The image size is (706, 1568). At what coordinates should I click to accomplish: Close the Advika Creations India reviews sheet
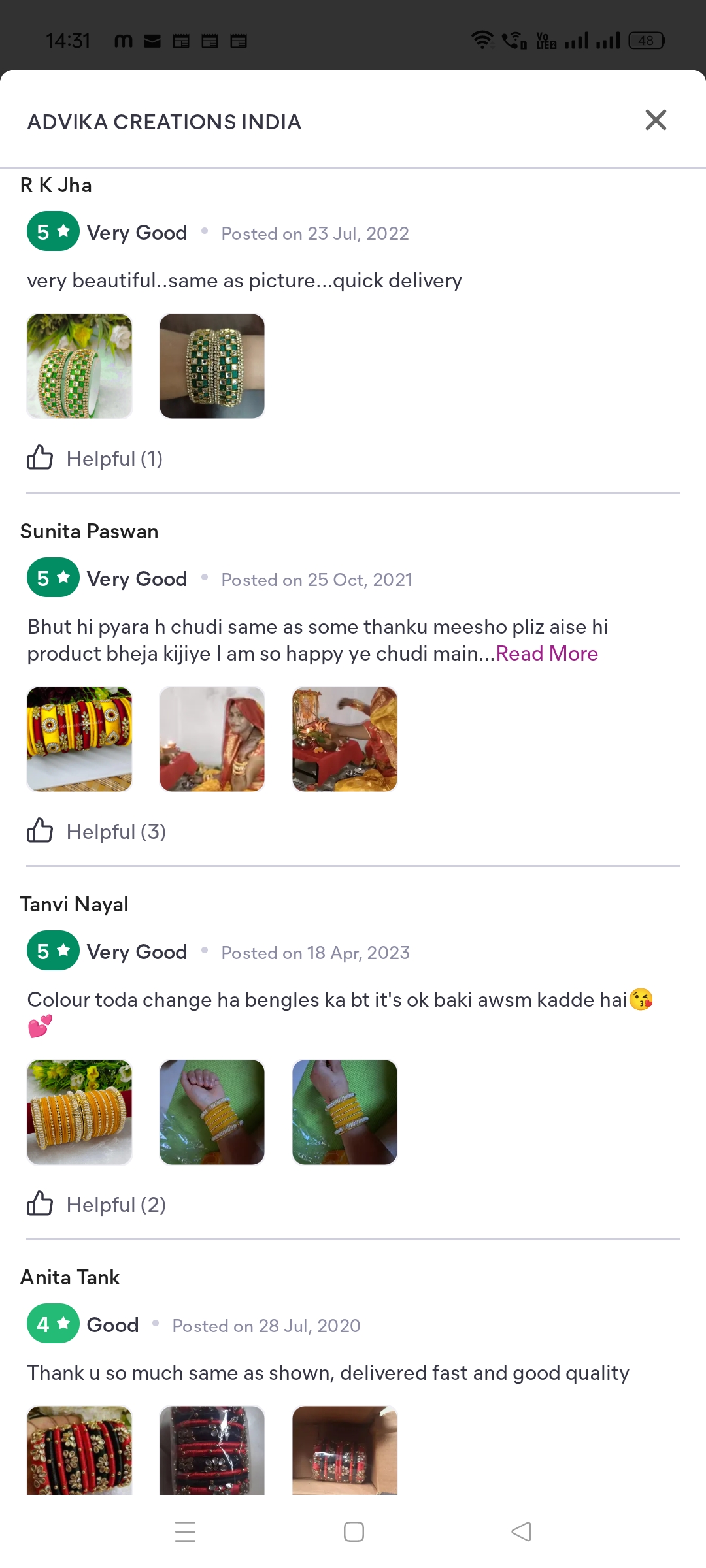(656, 120)
